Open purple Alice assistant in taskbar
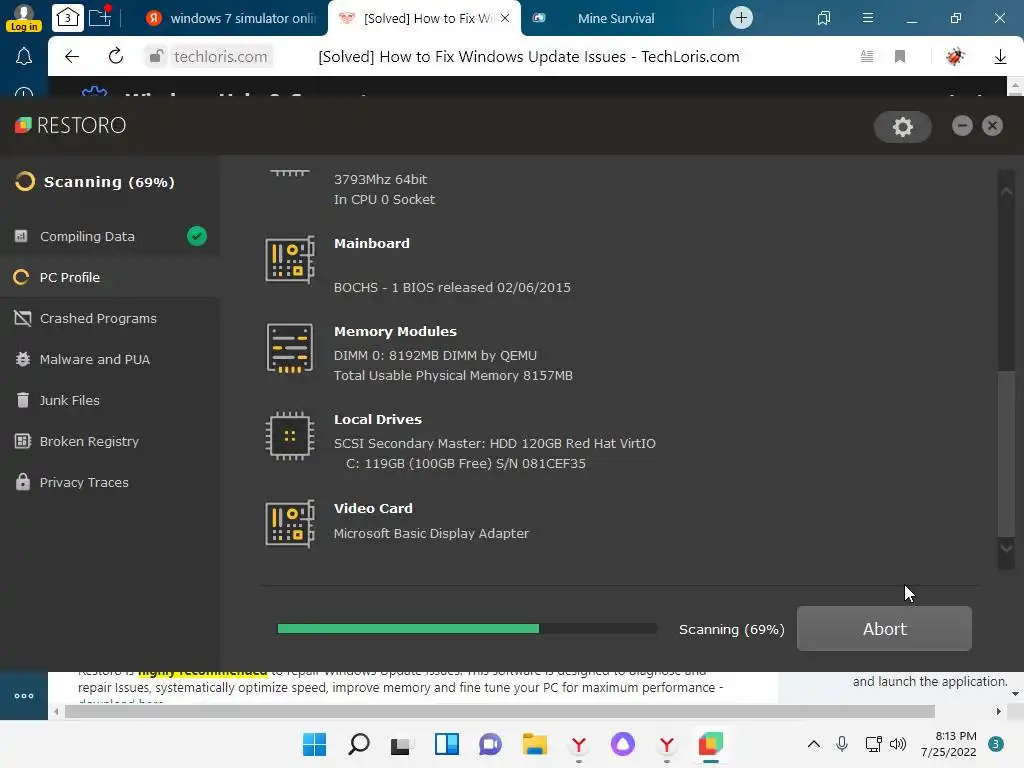The width and height of the screenshot is (1024, 768). pos(622,744)
